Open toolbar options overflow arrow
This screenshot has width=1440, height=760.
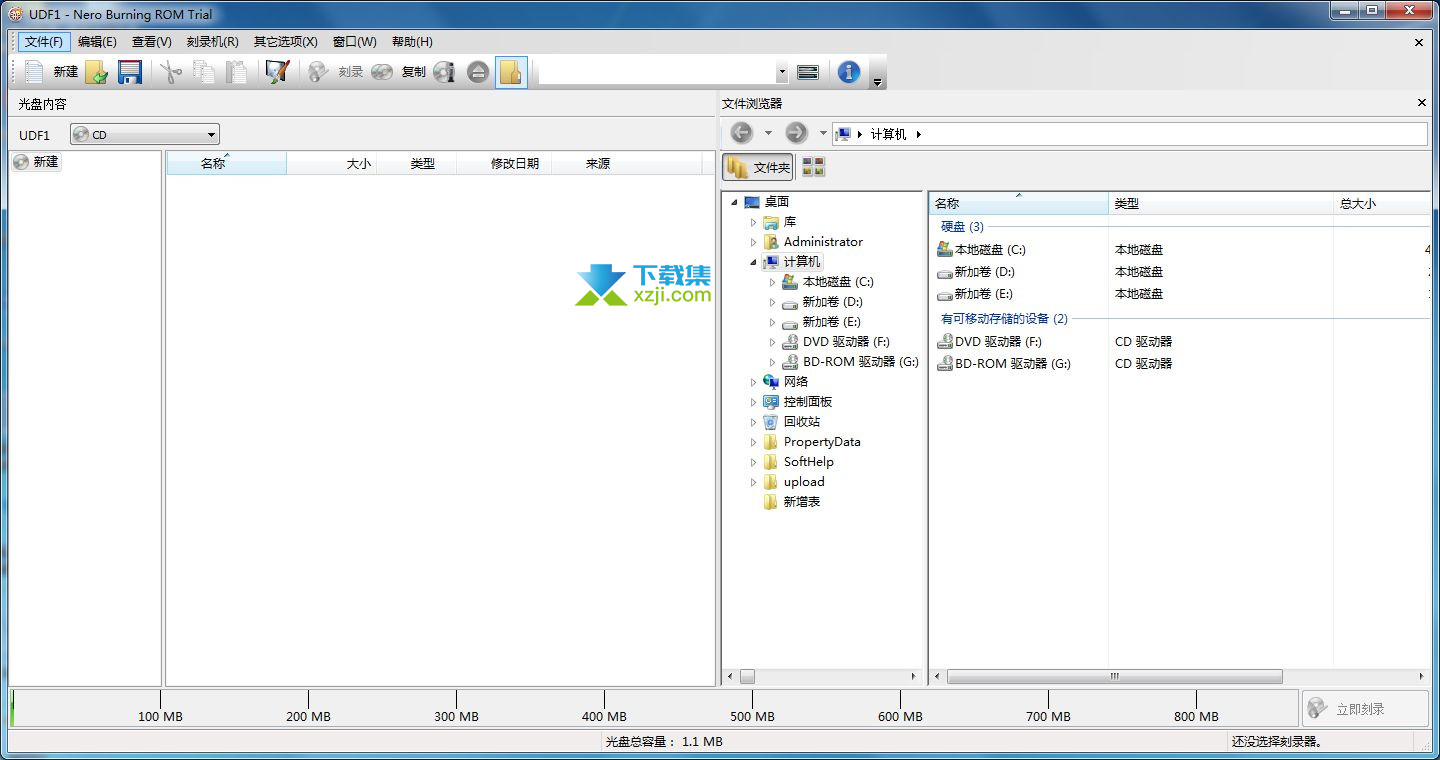coord(877,82)
